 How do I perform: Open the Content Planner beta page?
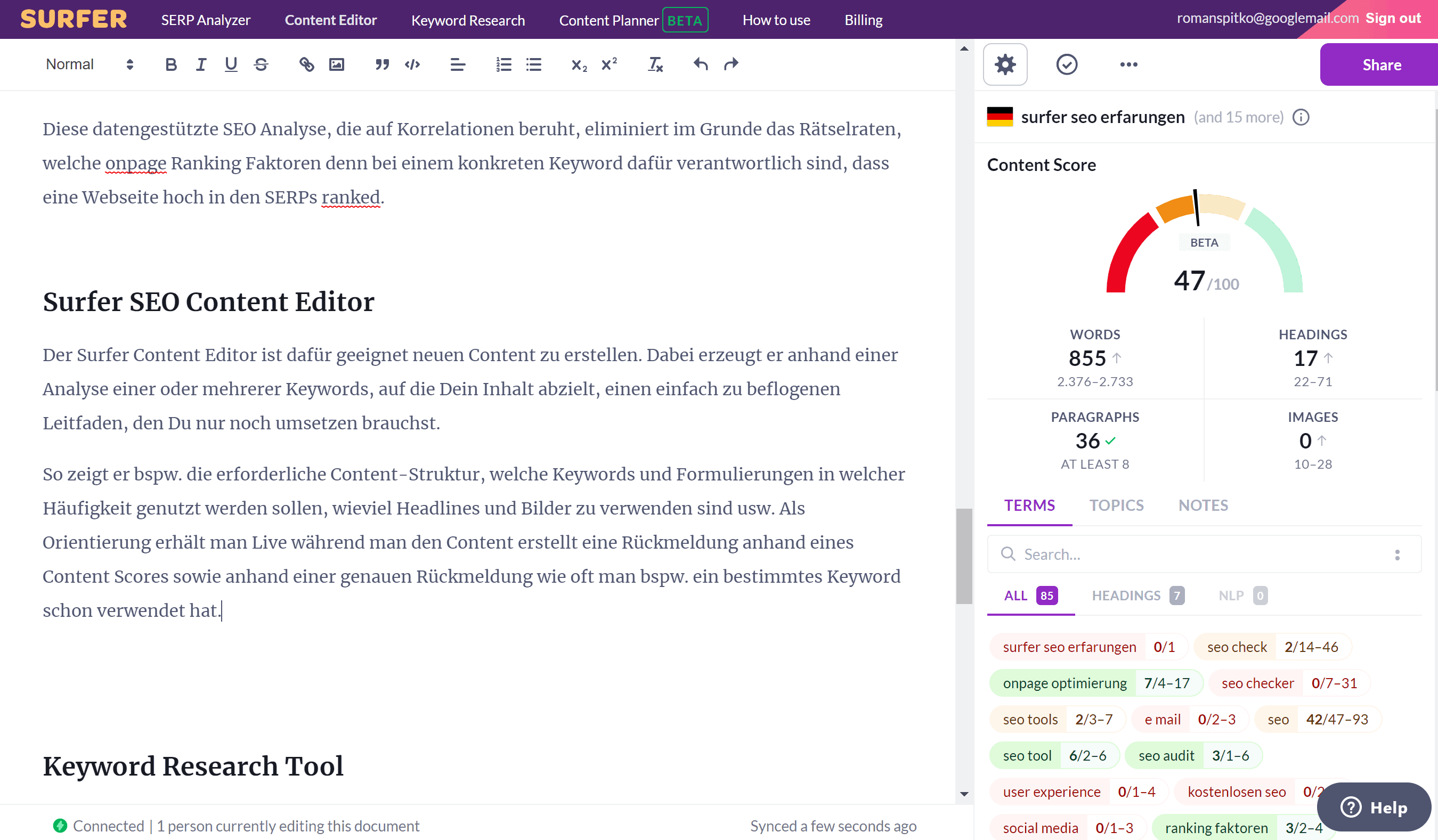point(633,20)
